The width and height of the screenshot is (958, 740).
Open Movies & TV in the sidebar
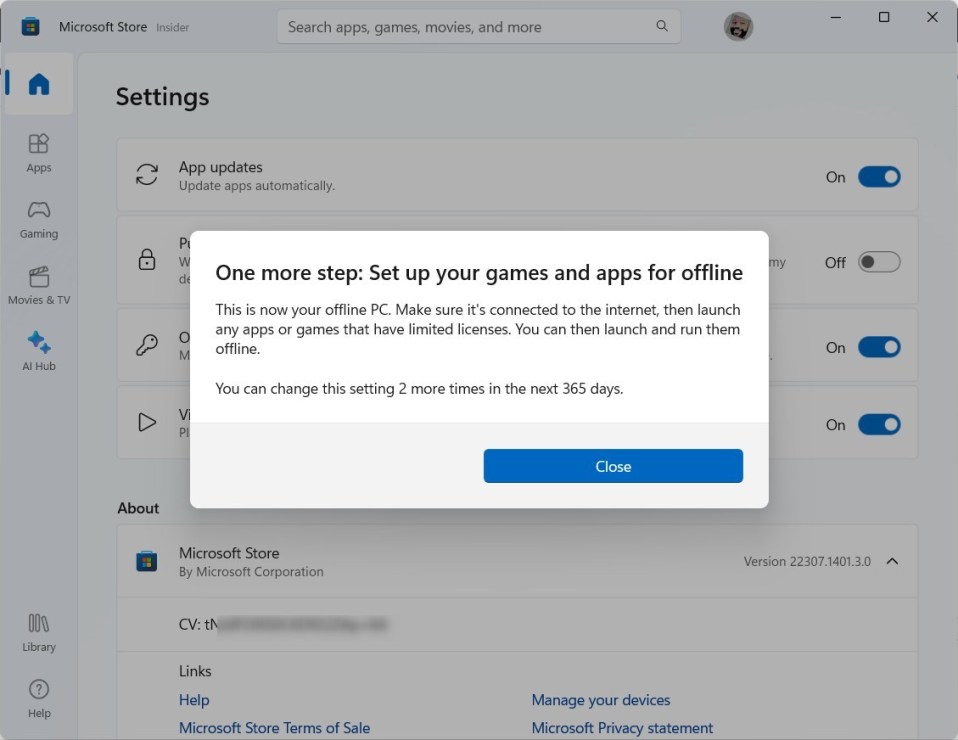38,286
